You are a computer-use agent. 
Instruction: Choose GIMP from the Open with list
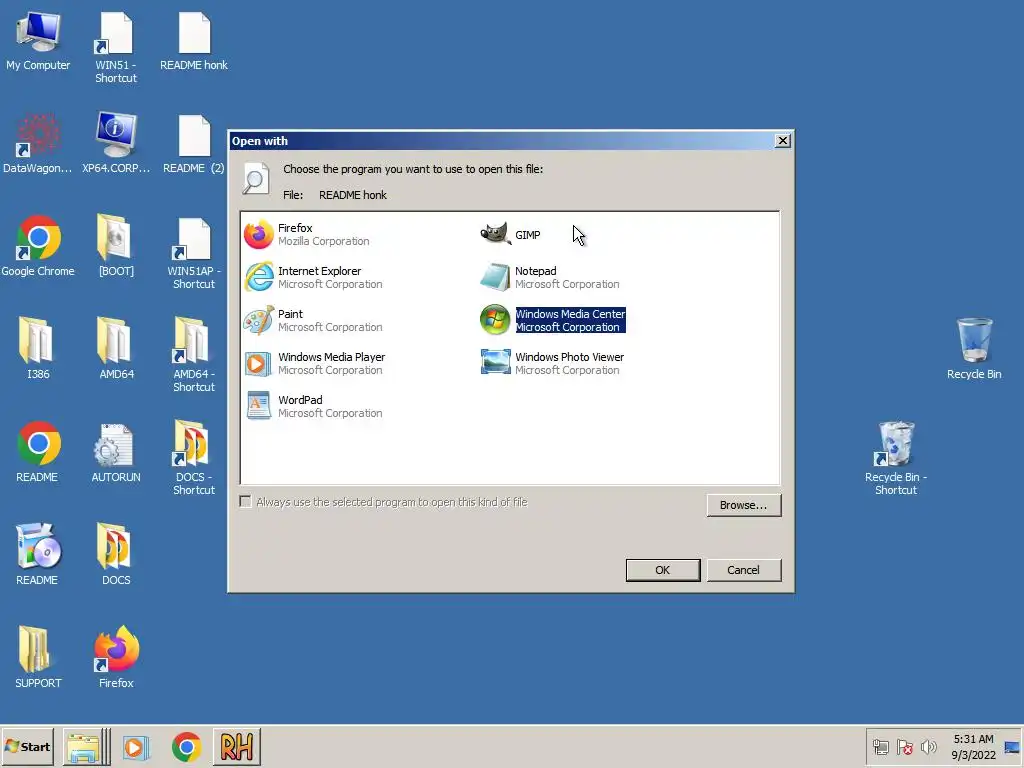point(511,234)
